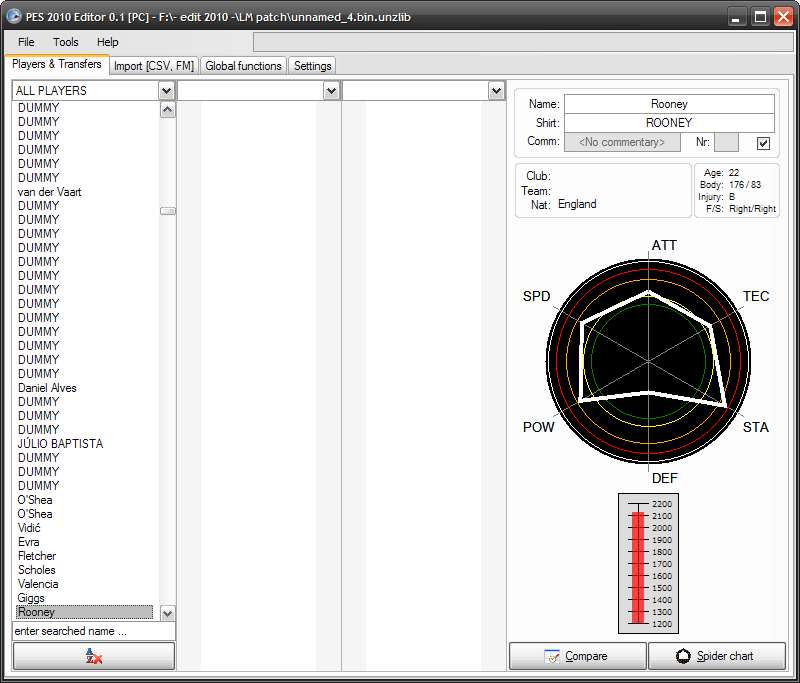This screenshot has width=800, height=683.
Task: Open the File menu
Action: (x=26, y=42)
